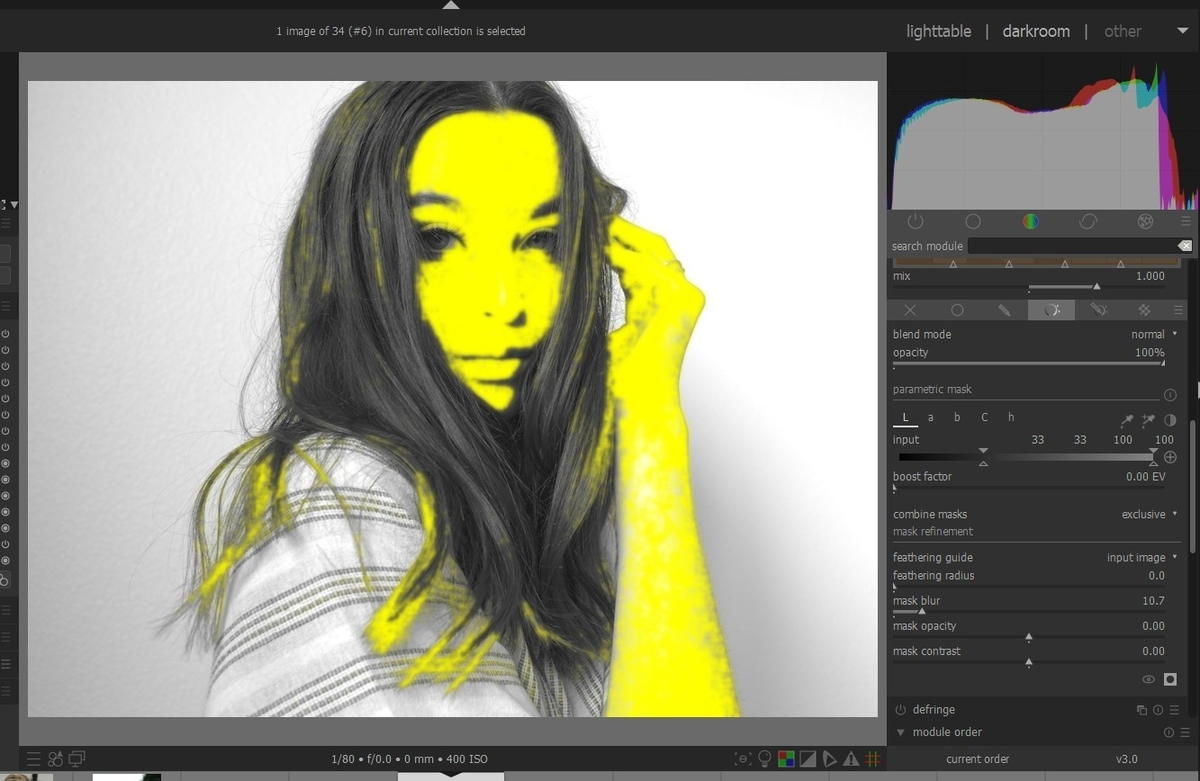Image resolution: width=1200 pixels, height=781 pixels.
Task: Select drawn mask pencil tab
Action: 1004,311
